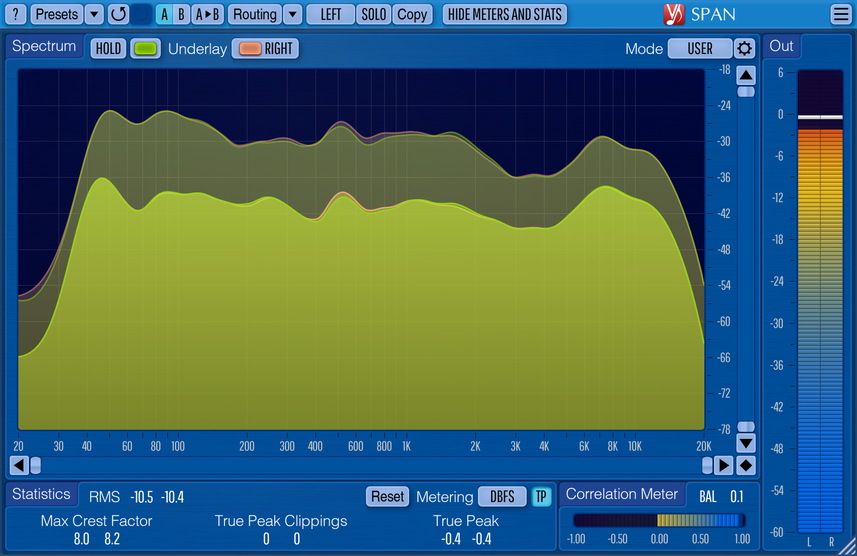
Task: Select the Spectrum tab
Action: point(44,47)
